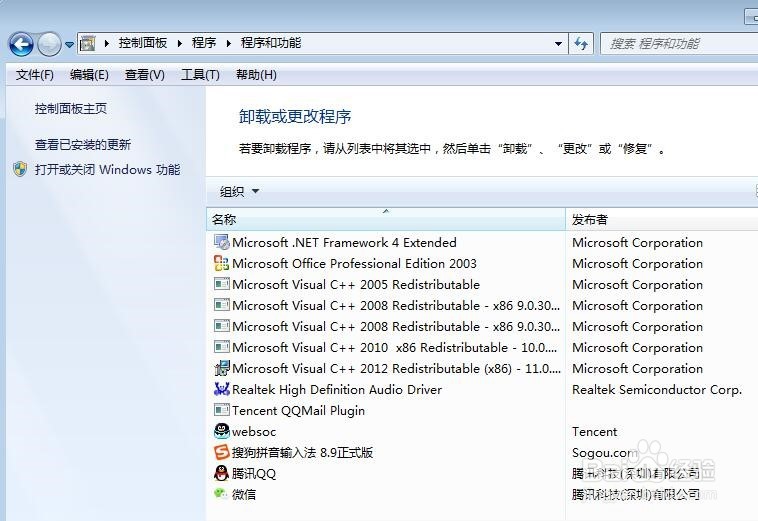Open the 组织 dropdown menu
Screen dimensions: 758x521
tap(239, 191)
